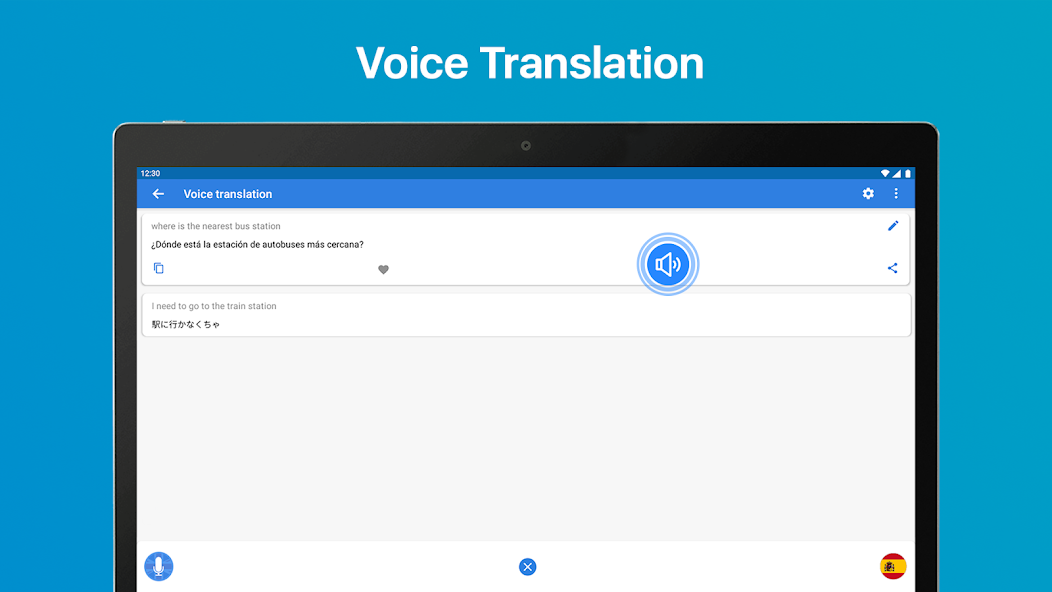The image size is (1052, 592).
Task: Open the settings gear
Action: click(868, 194)
